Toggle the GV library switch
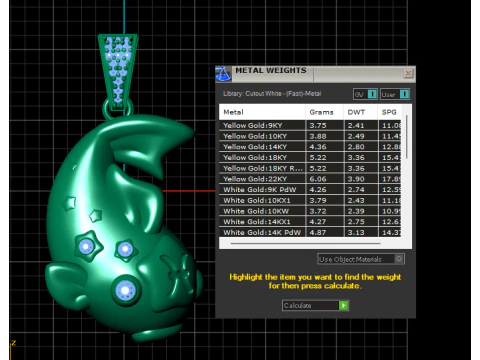This screenshot has height=360, width=480. pos(365,94)
